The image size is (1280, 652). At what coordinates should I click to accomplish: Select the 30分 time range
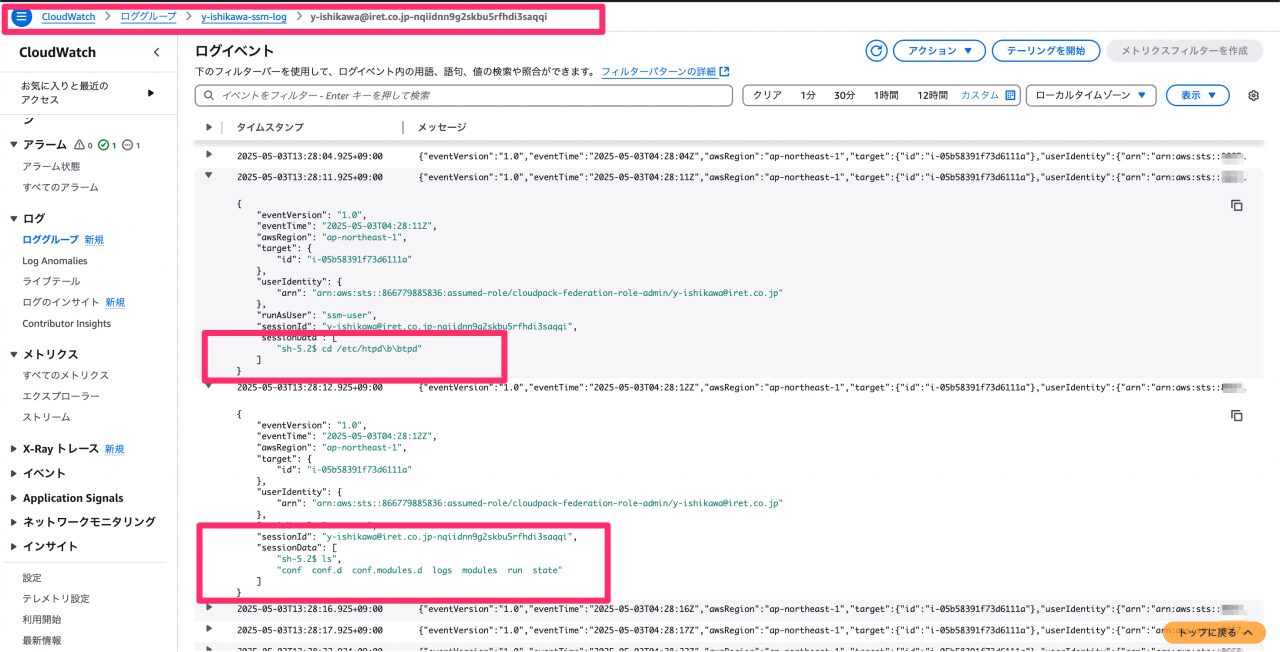845,95
